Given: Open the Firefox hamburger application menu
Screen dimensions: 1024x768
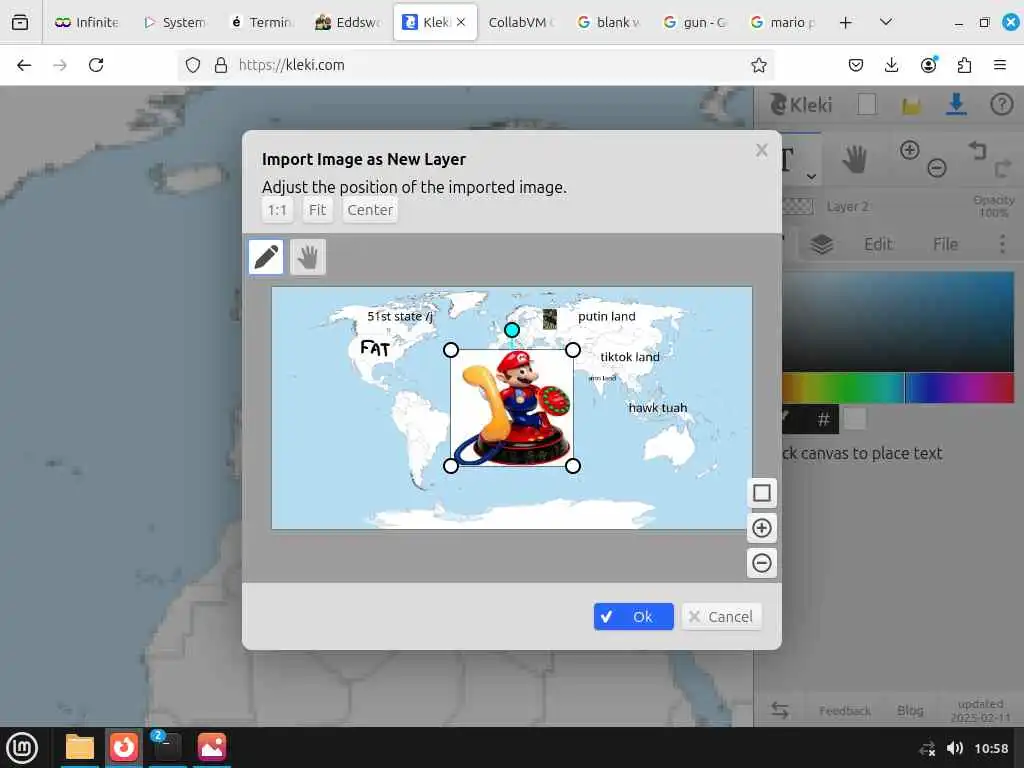Looking at the screenshot, I should coord(1000,65).
